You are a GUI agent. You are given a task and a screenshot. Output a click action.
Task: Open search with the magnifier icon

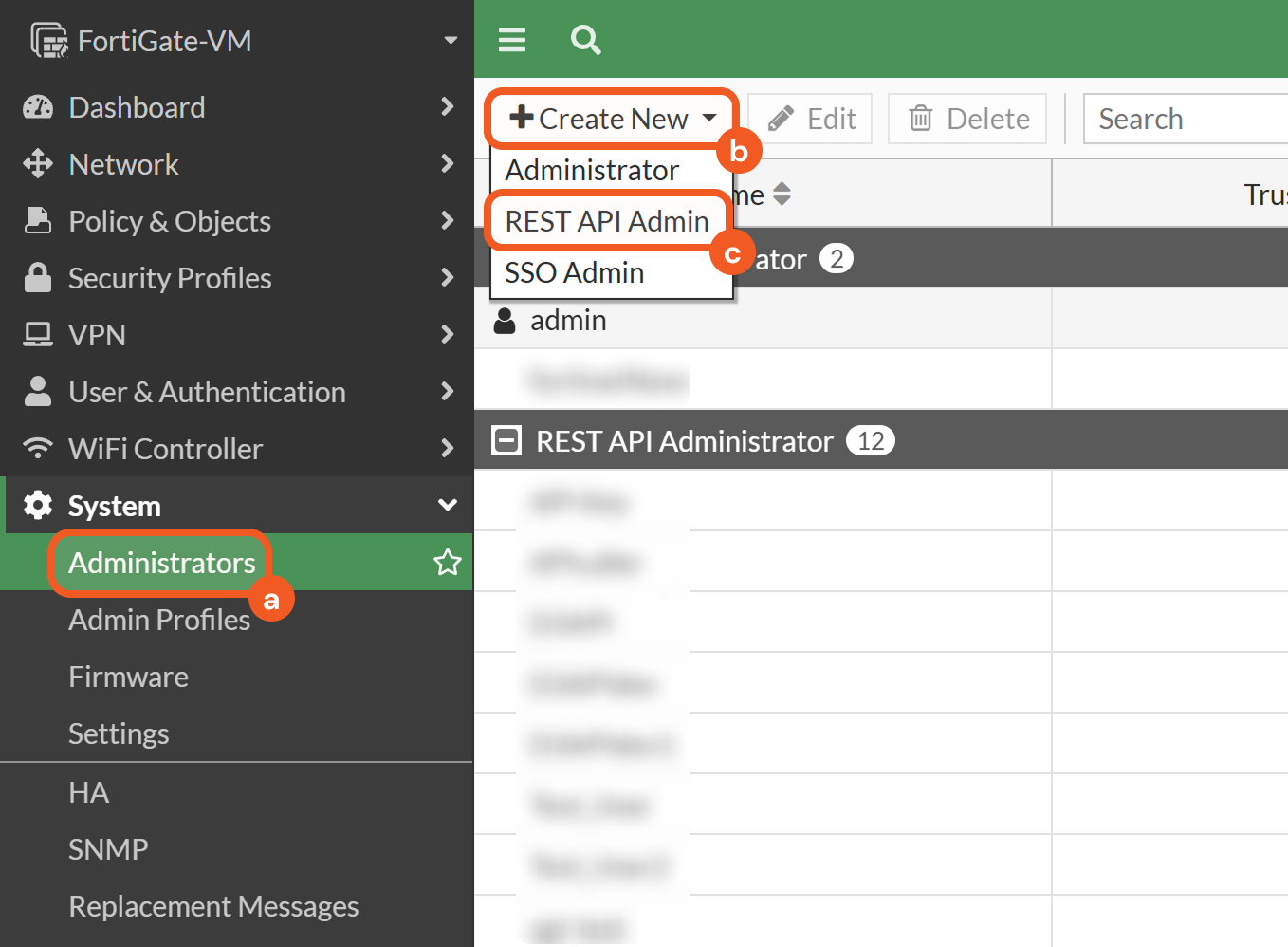586,40
